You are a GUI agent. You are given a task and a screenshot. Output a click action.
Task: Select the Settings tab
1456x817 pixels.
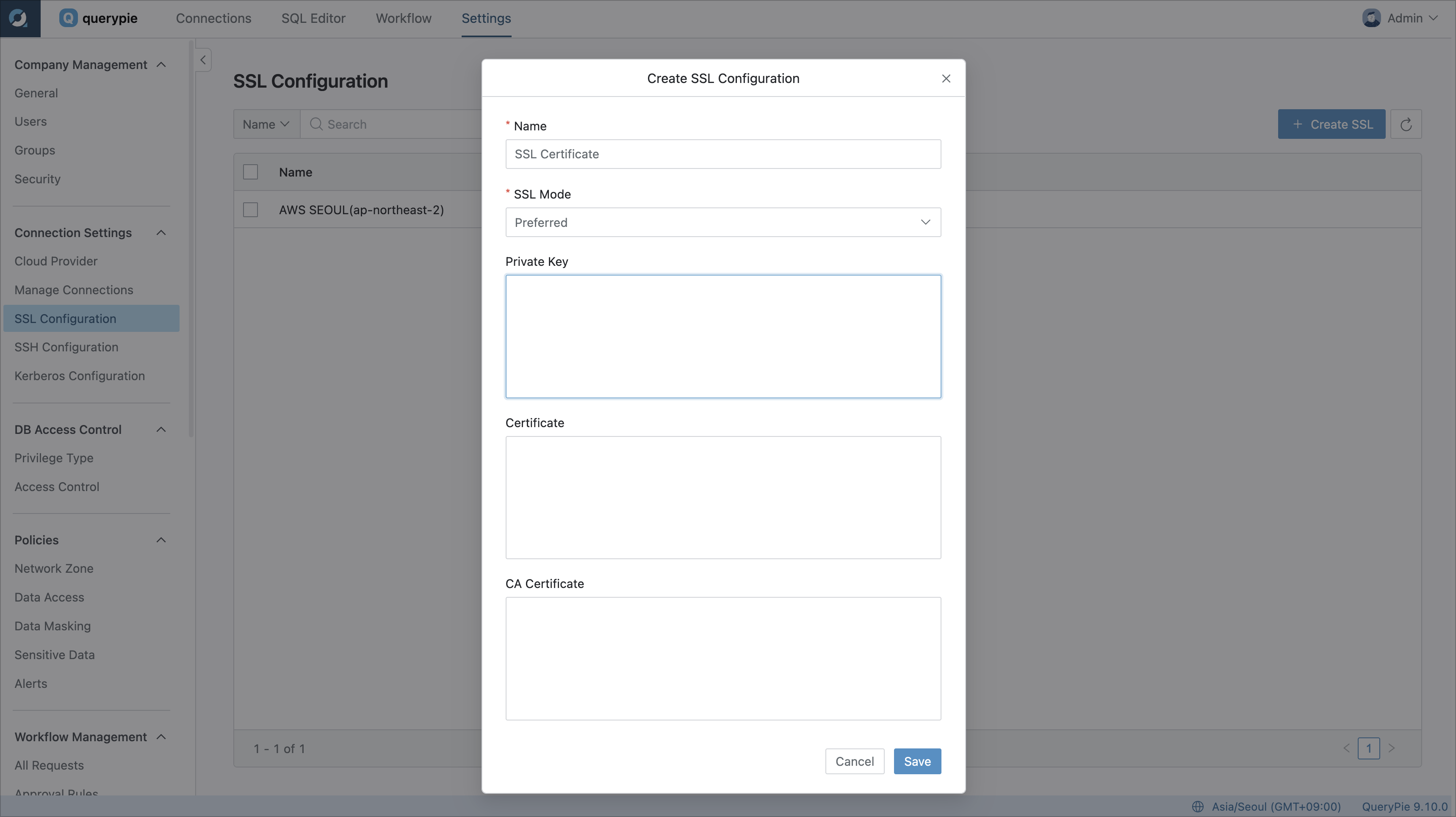(486, 18)
